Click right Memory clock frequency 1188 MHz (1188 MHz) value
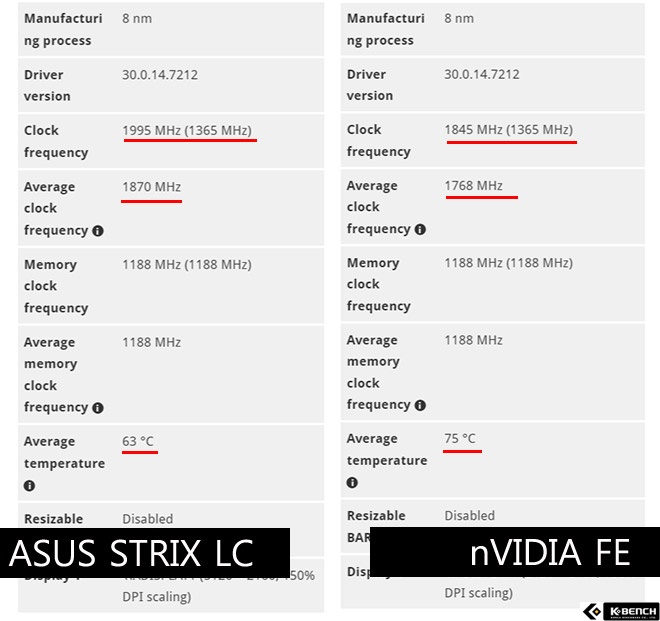This screenshot has height=621, width=660. (508, 263)
